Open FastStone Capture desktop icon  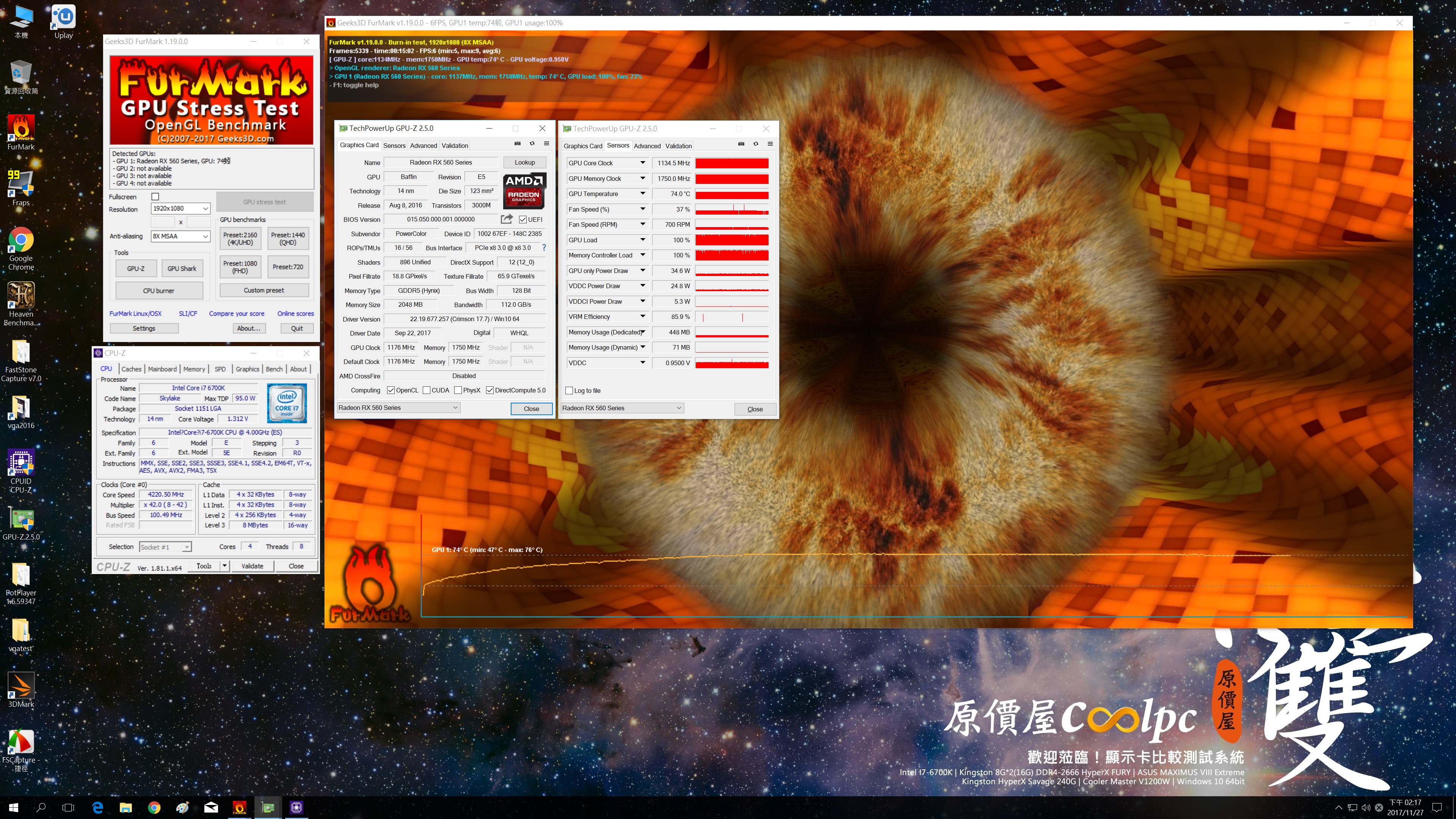21,361
